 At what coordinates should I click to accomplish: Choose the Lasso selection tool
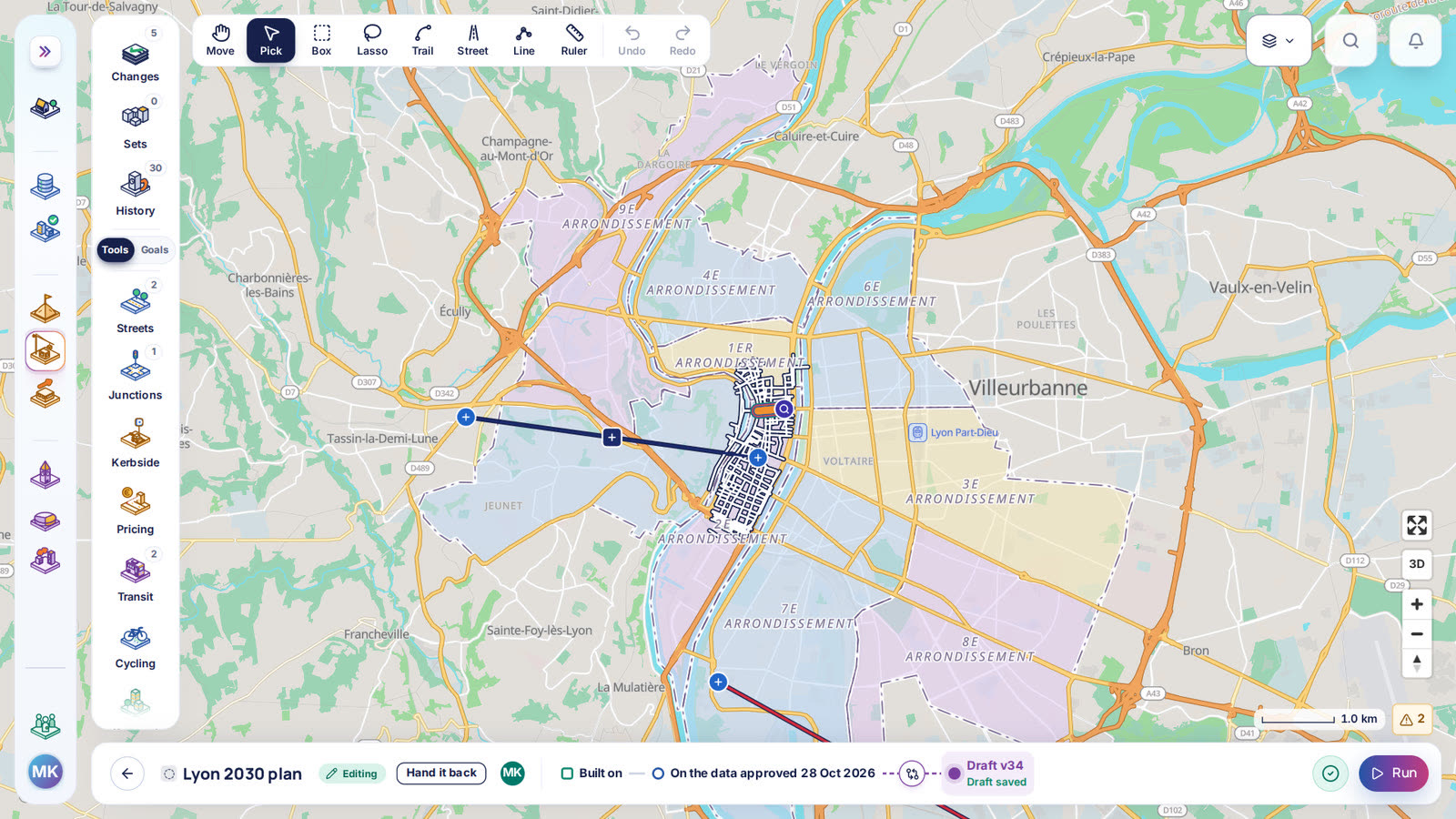pyautogui.click(x=372, y=41)
